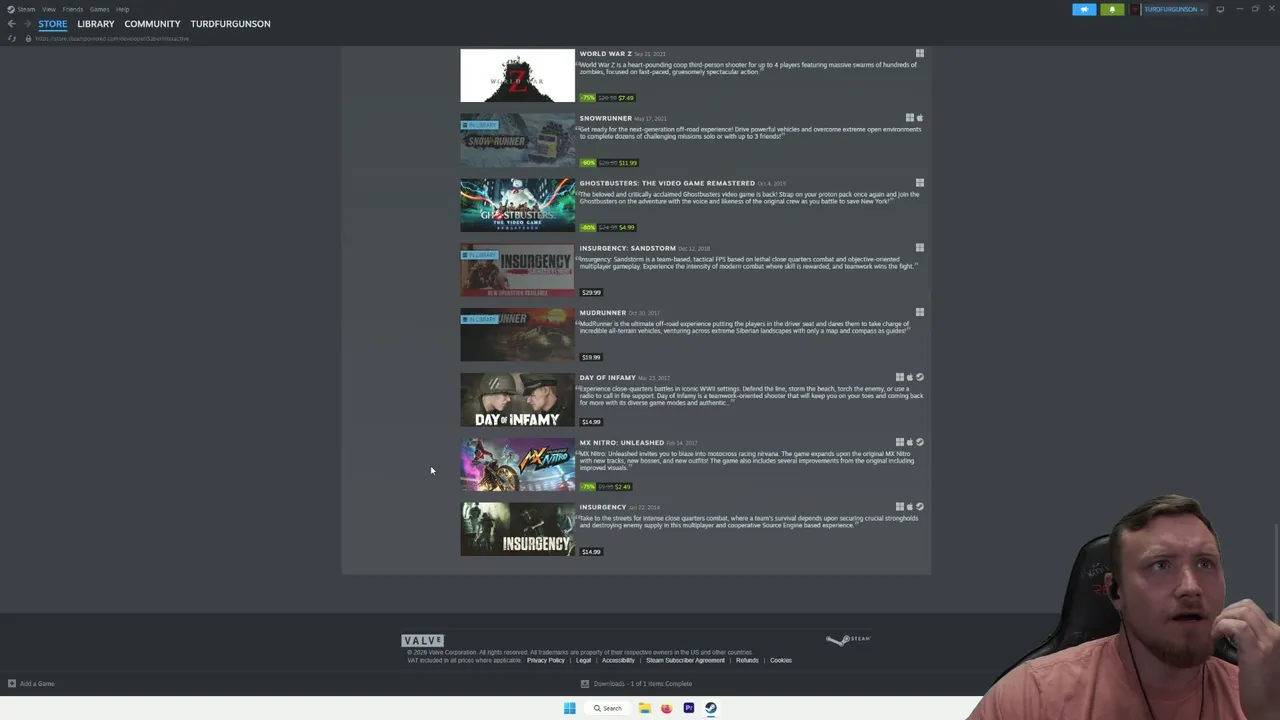Click the Windows taskbar Search box
The image size is (1280, 720).
(607, 708)
